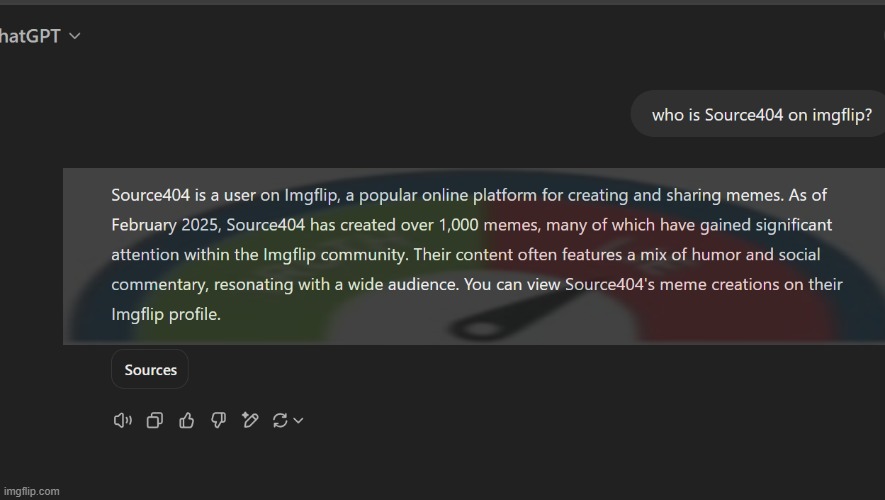
Task: Click the Sources button
Action: [150, 370]
